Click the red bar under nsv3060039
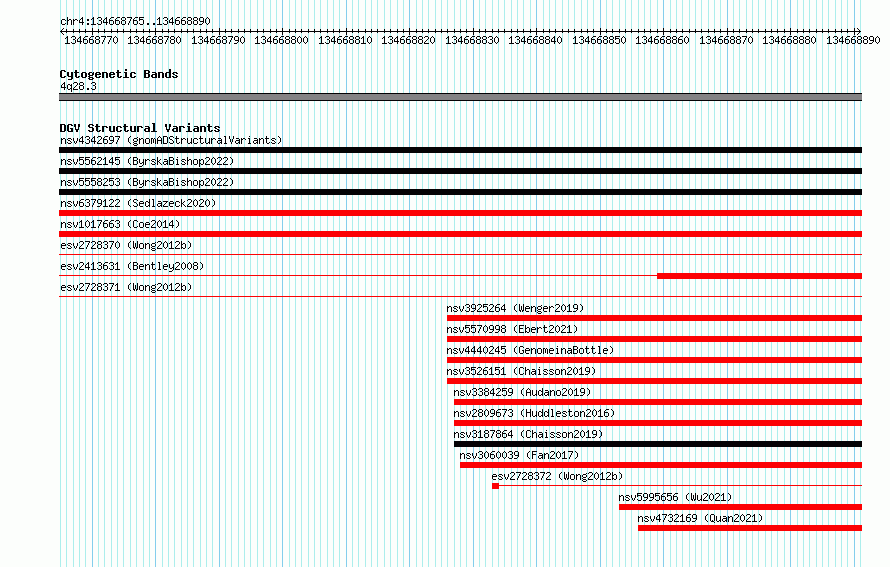Screen dimensions: 890x567 point(661,465)
